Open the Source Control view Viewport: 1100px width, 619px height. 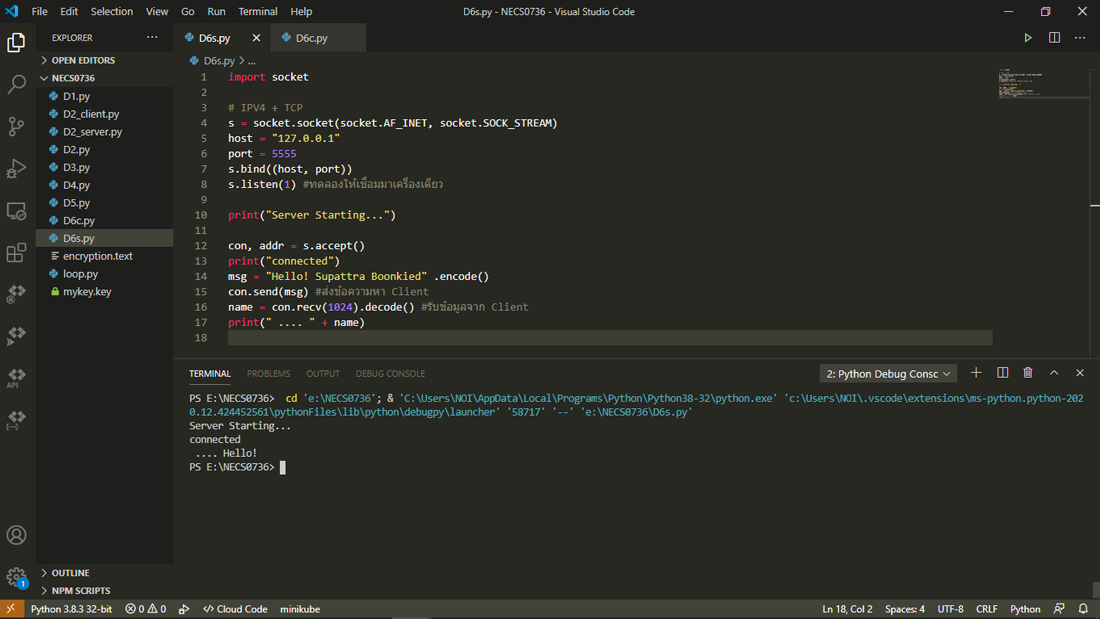(x=16, y=126)
